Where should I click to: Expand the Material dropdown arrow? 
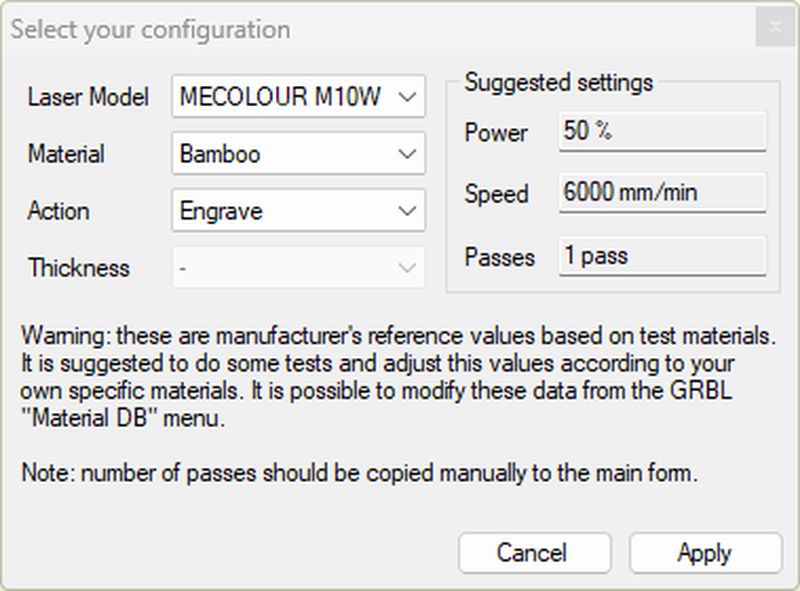point(406,154)
